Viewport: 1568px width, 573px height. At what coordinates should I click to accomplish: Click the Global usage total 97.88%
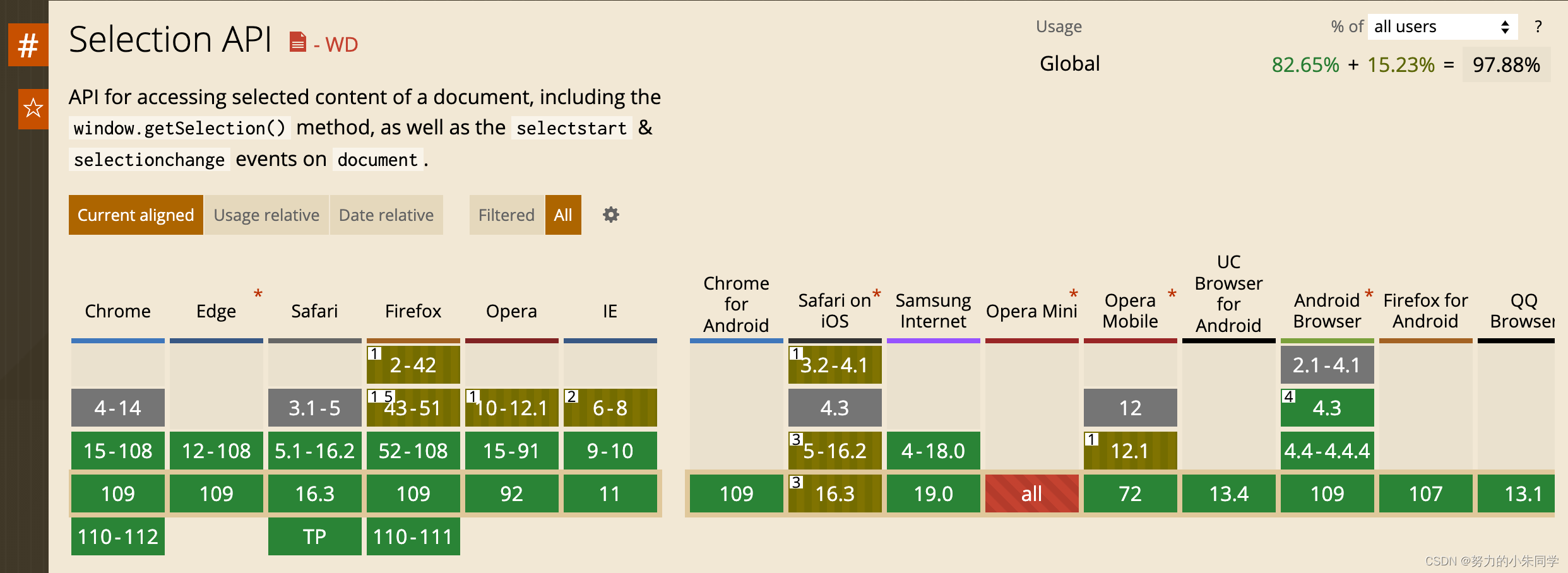(x=1506, y=64)
